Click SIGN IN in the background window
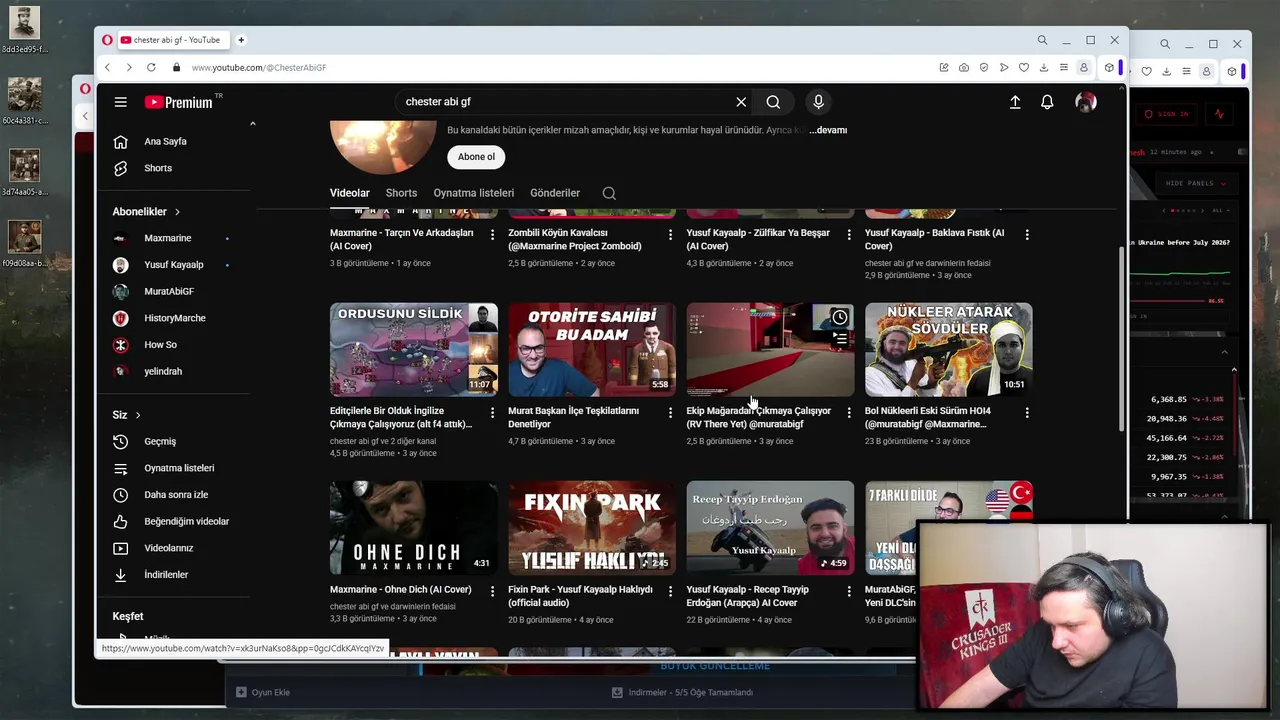The height and width of the screenshot is (720, 1280). coord(1166,114)
